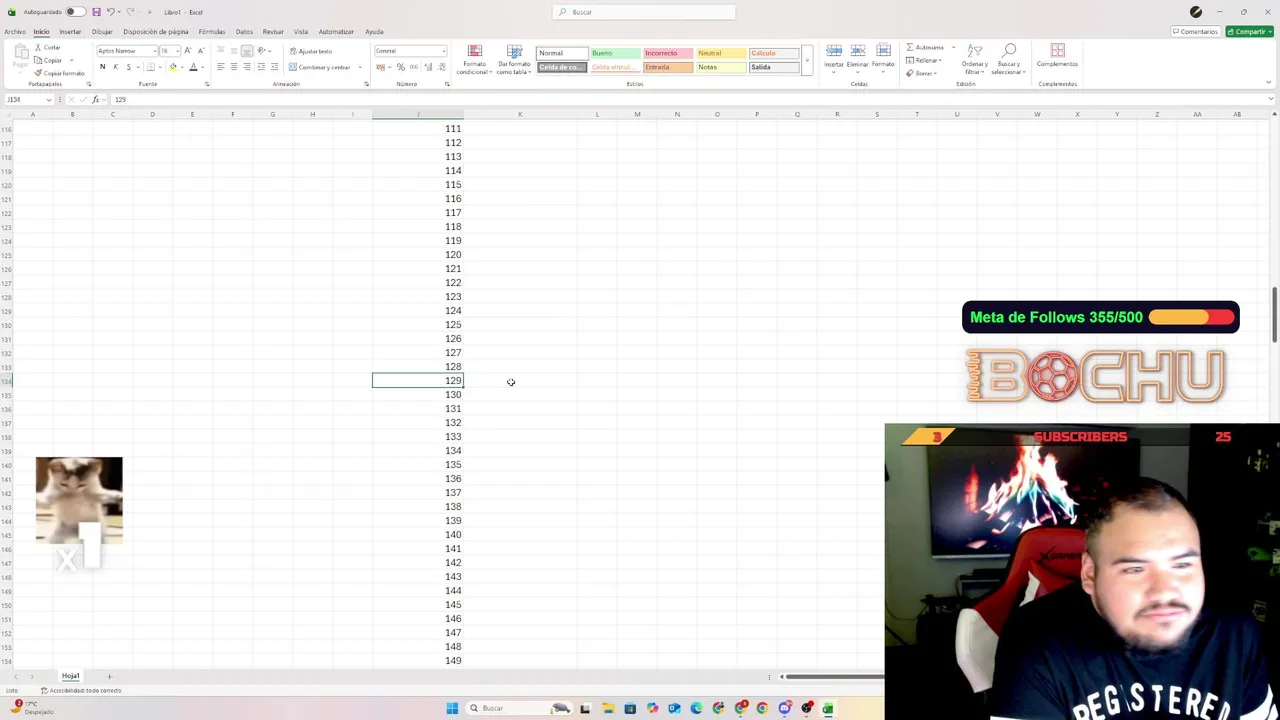Open the Datos ribbon tab
The image size is (1280, 720).
(x=244, y=31)
